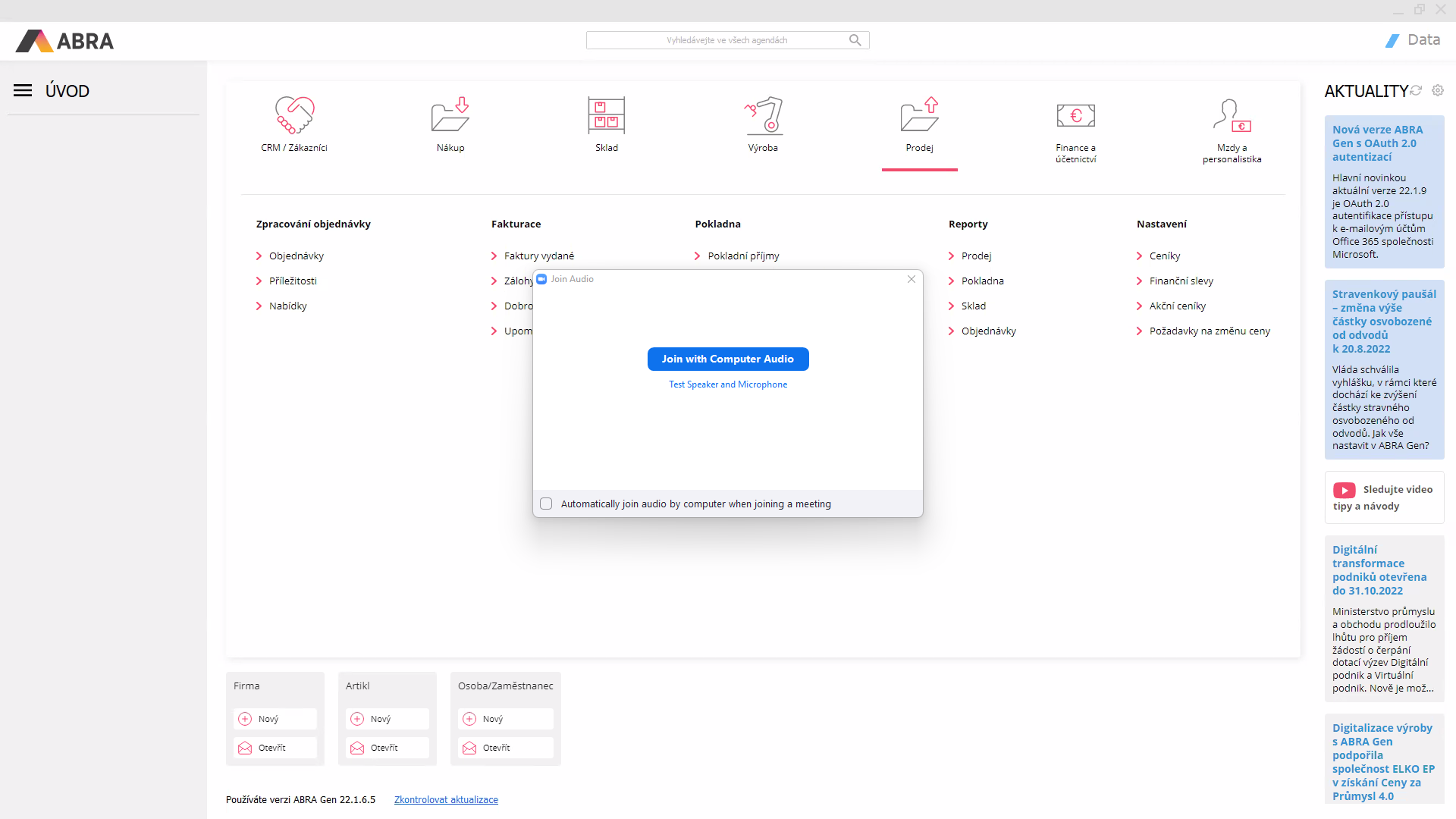This screenshot has height=819, width=1456.
Task: Select the Finance a účetnictví icon
Action: pos(1075,116)
